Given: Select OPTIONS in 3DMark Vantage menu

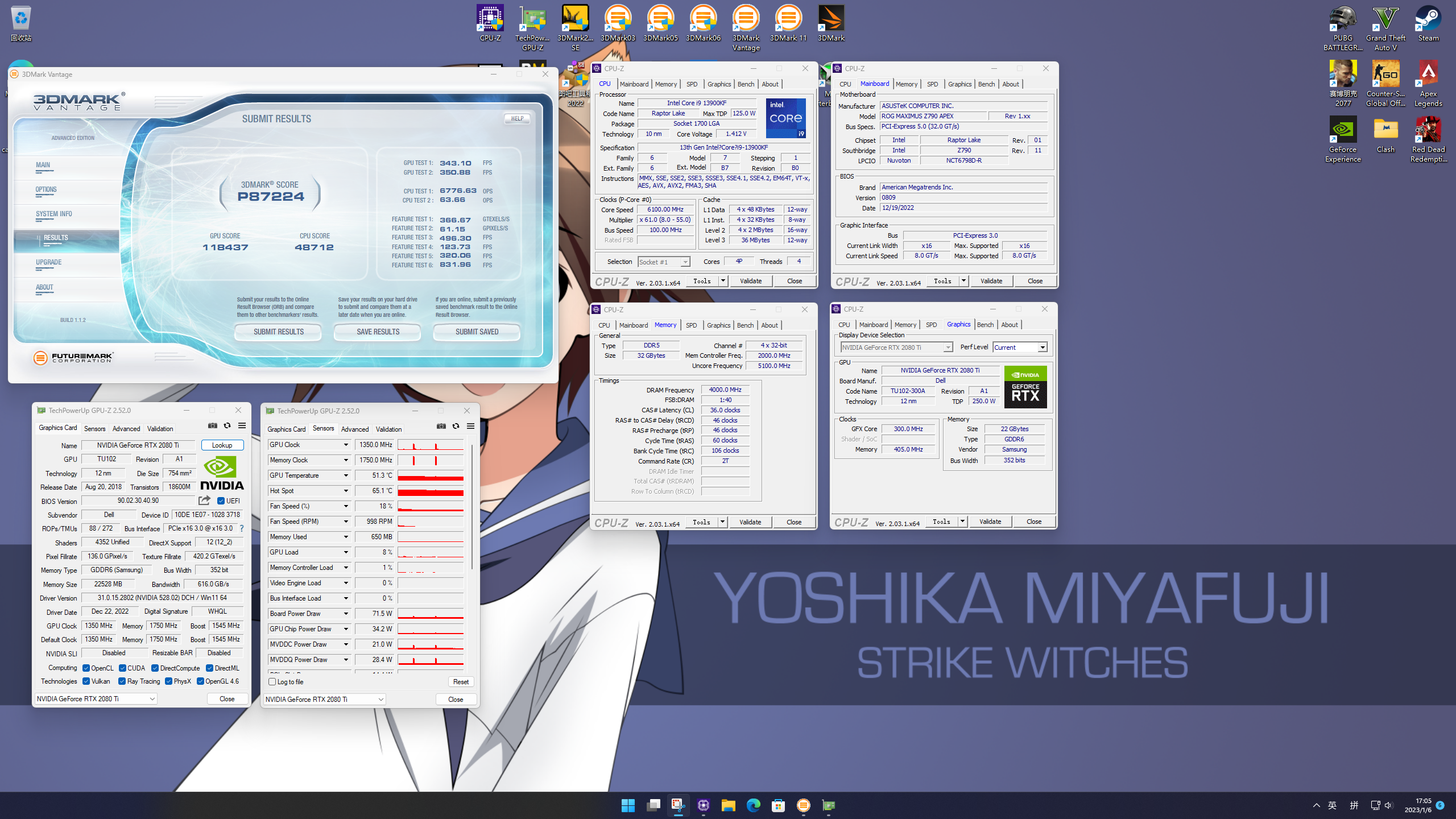Looking at the screenshot, I should (x=46, y=190).
